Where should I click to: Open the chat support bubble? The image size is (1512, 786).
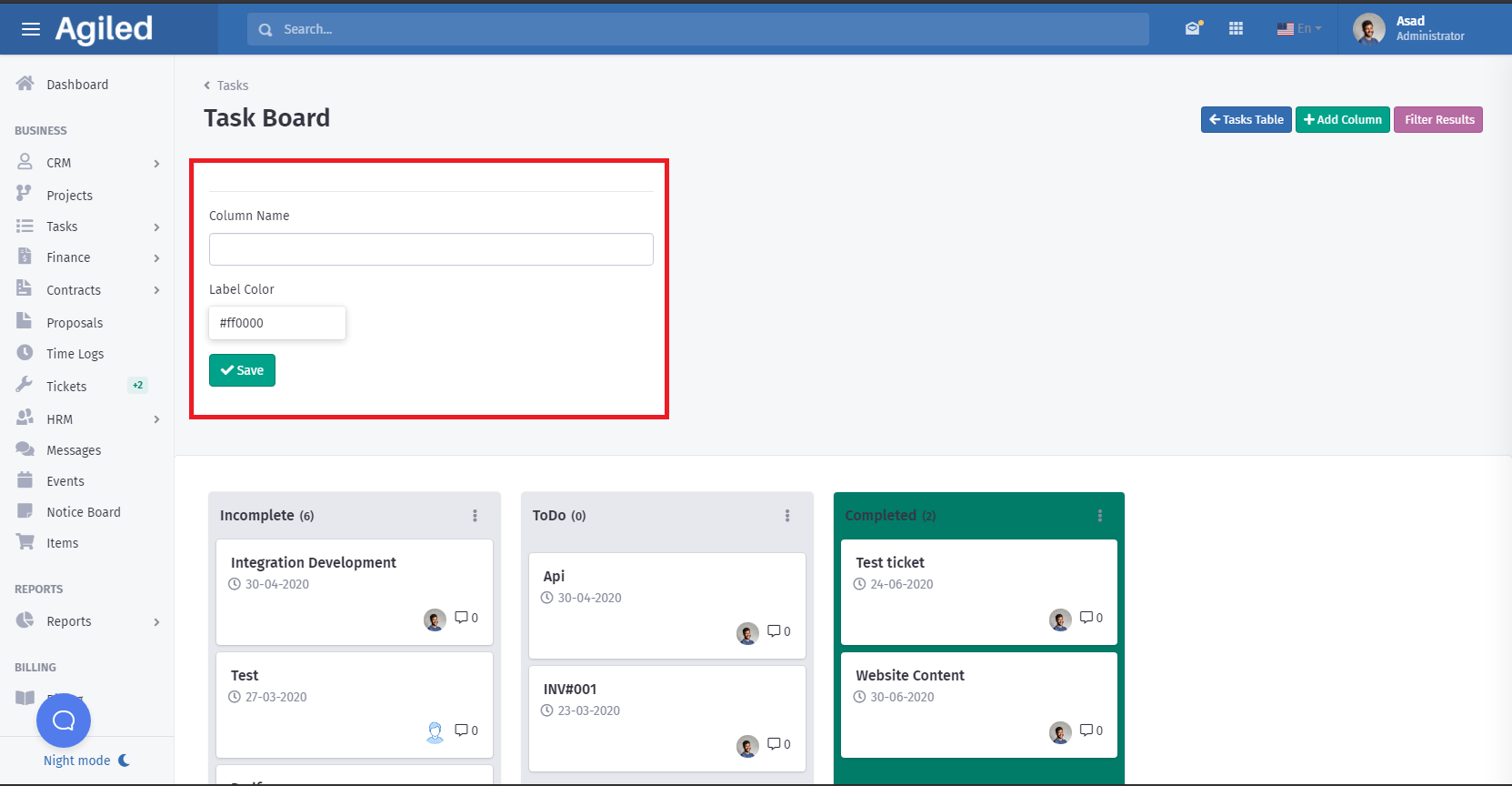click(x=64, y=720)
